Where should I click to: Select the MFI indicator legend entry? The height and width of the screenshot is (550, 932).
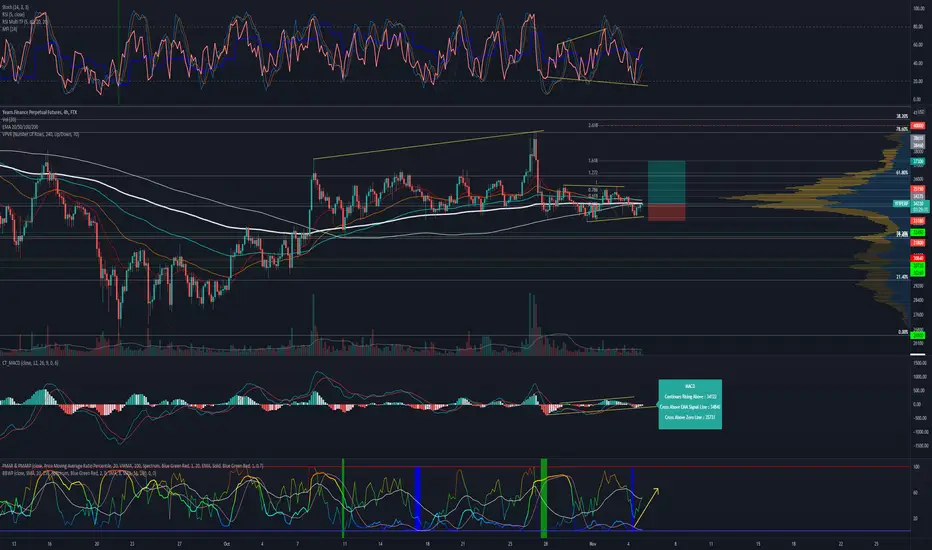(9, 29)
